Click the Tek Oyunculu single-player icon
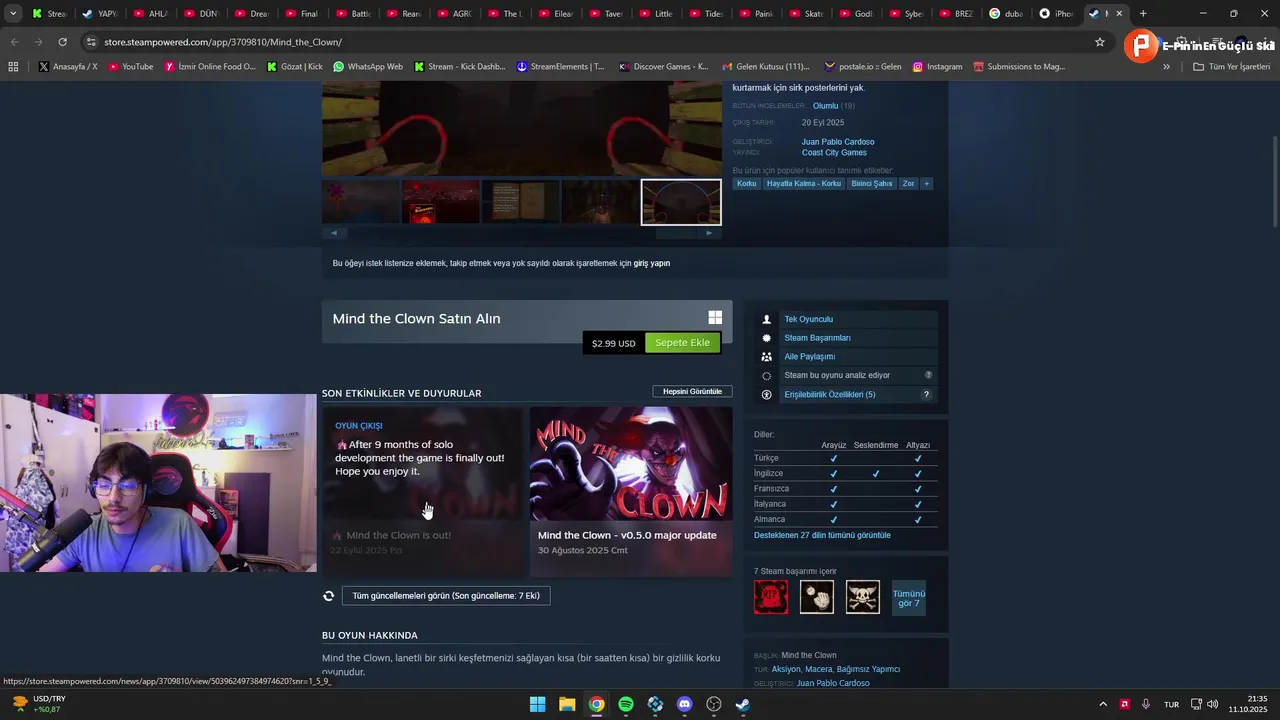1280x720 pixels. point(767,319)
